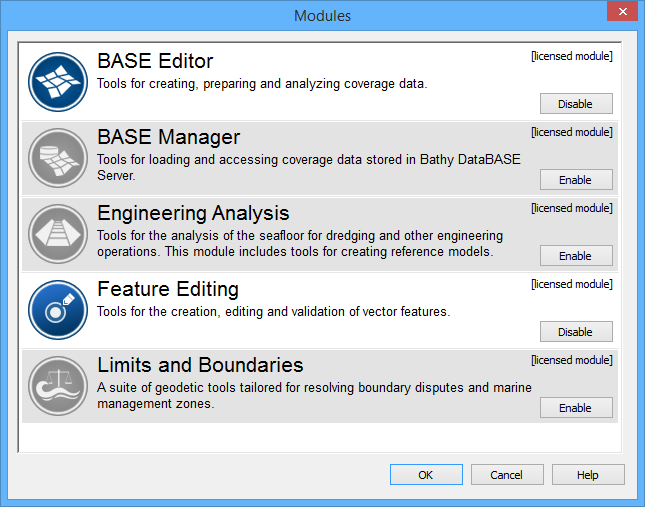Disable the Feature Editing module
The width and height of the screenshot is (645, 507).
575,332
